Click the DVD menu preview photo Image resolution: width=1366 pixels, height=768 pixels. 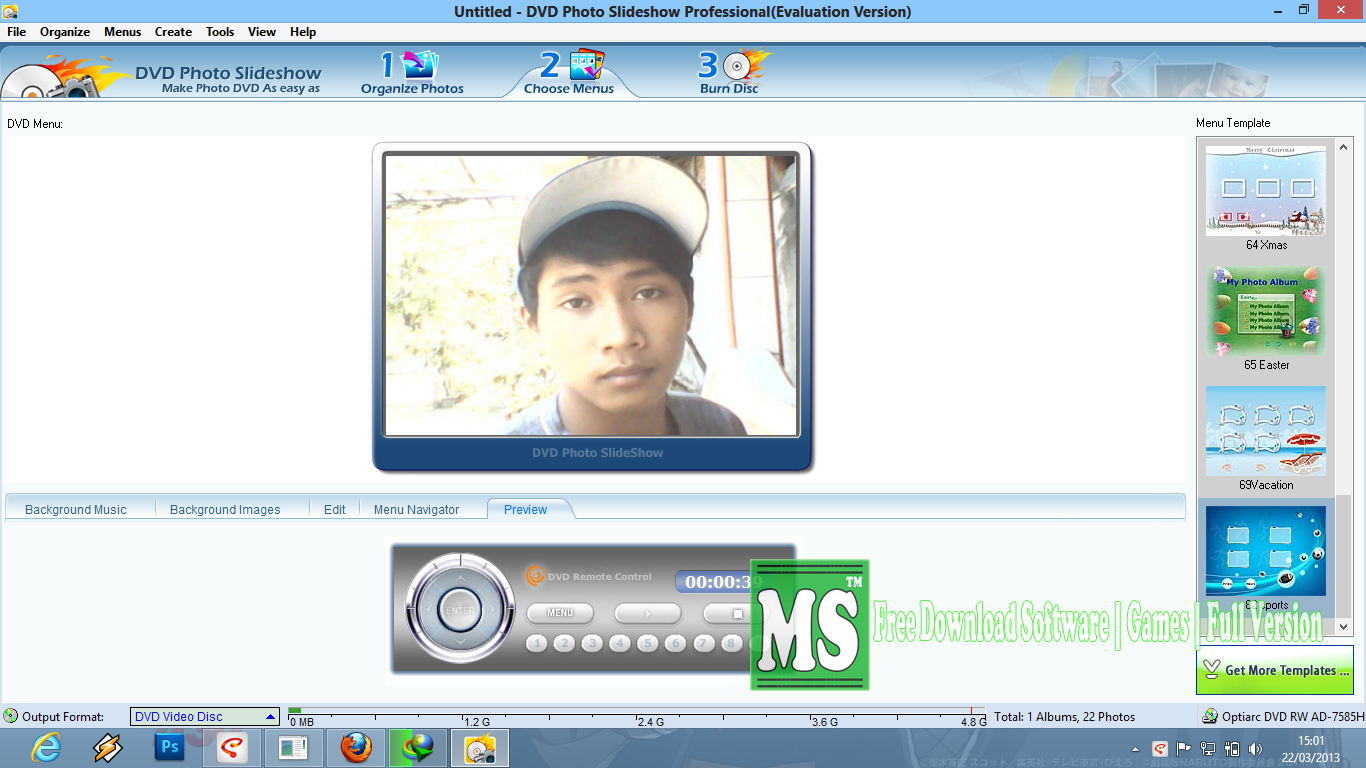click(592, 294)
